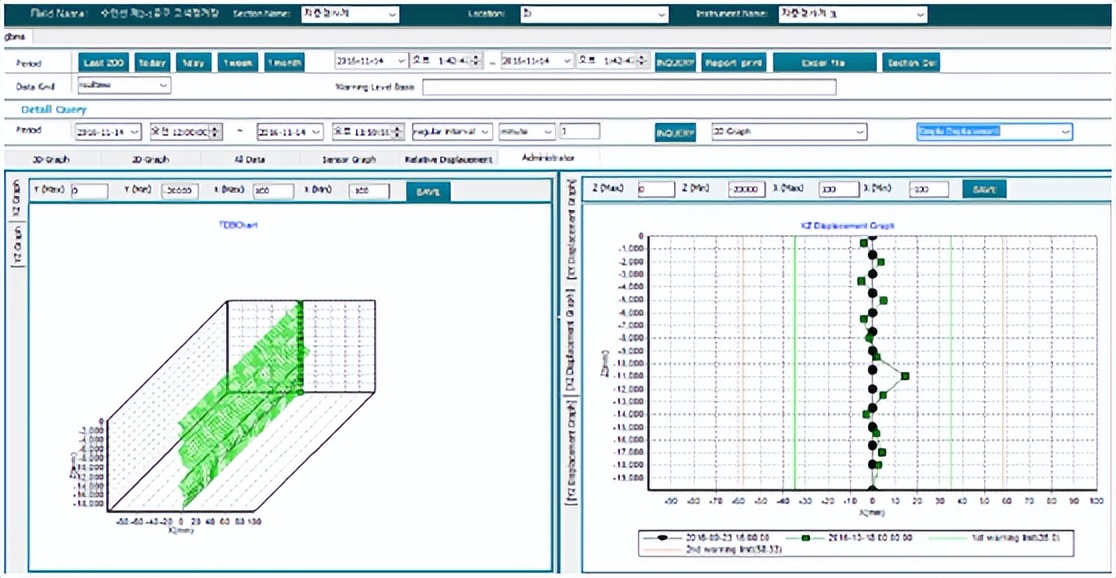This screenshot has height=578, width=1116.
Task: Expand the Data Kind dropdown
Action: (122, 86)
